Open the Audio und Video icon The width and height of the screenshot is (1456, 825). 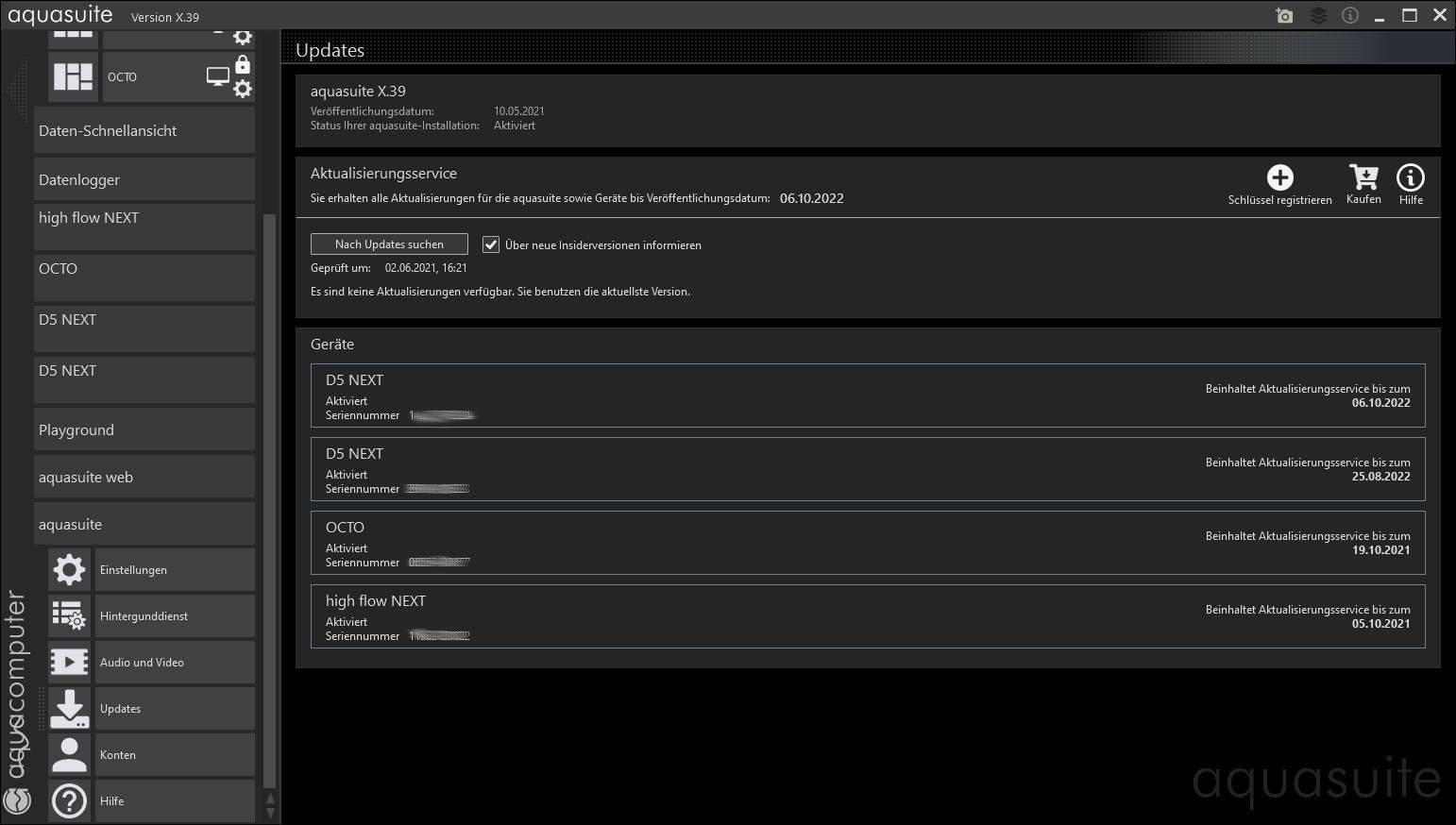(x=69, y=663)
